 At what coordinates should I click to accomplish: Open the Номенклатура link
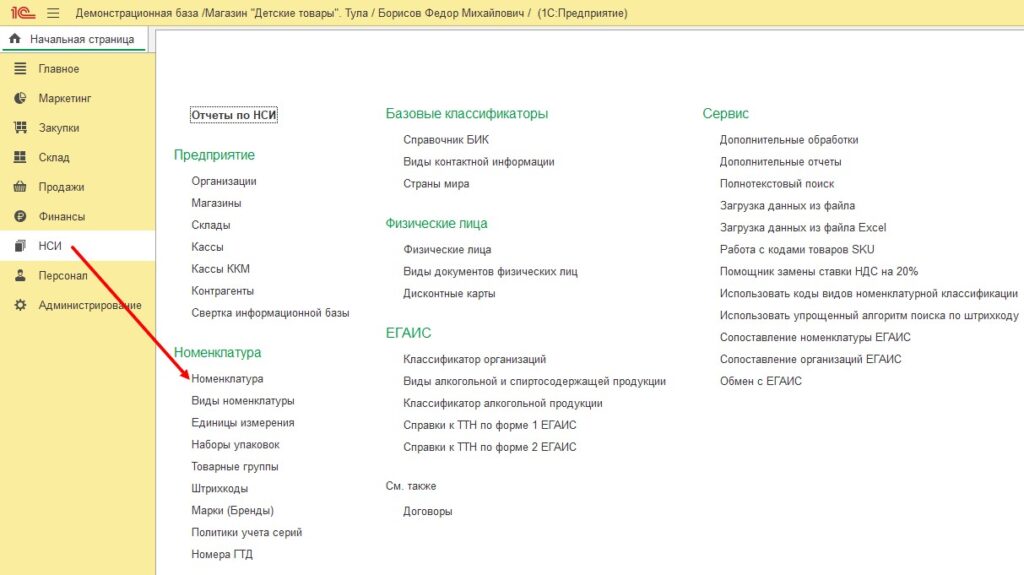(x=227, y=379)
